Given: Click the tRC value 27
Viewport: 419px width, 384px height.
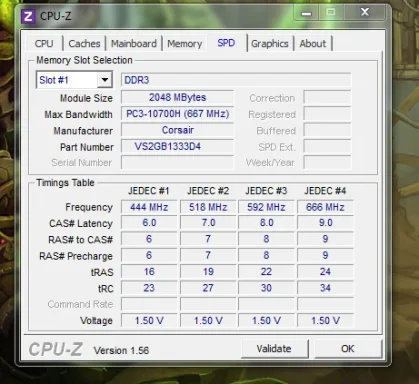Looking at the screenshot, I should 208,288.
